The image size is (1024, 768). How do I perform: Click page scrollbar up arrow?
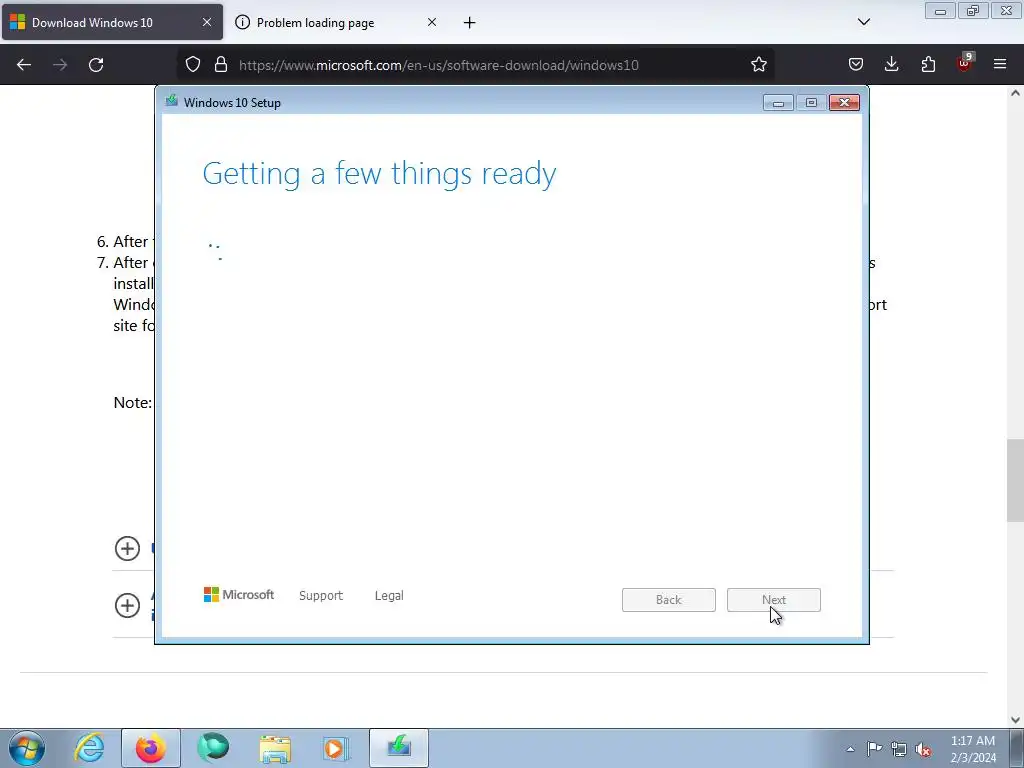click(1015, 93)
